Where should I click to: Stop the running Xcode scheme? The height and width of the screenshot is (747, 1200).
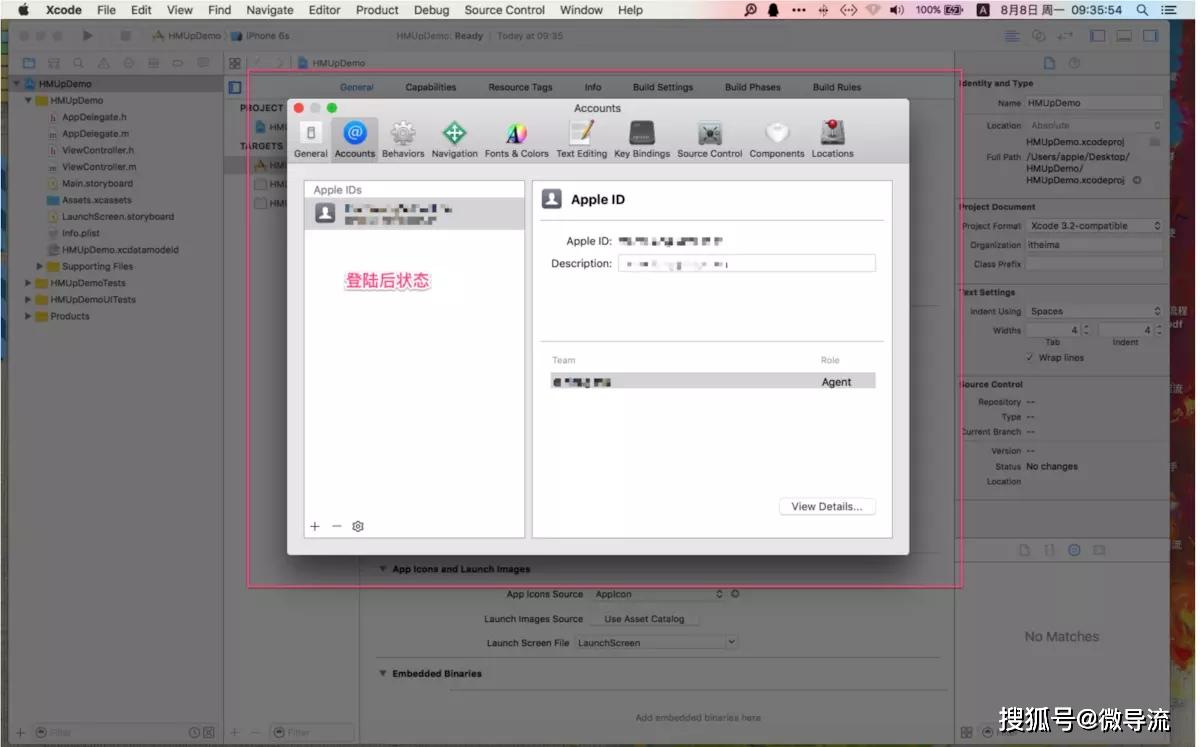click(125, 35)
